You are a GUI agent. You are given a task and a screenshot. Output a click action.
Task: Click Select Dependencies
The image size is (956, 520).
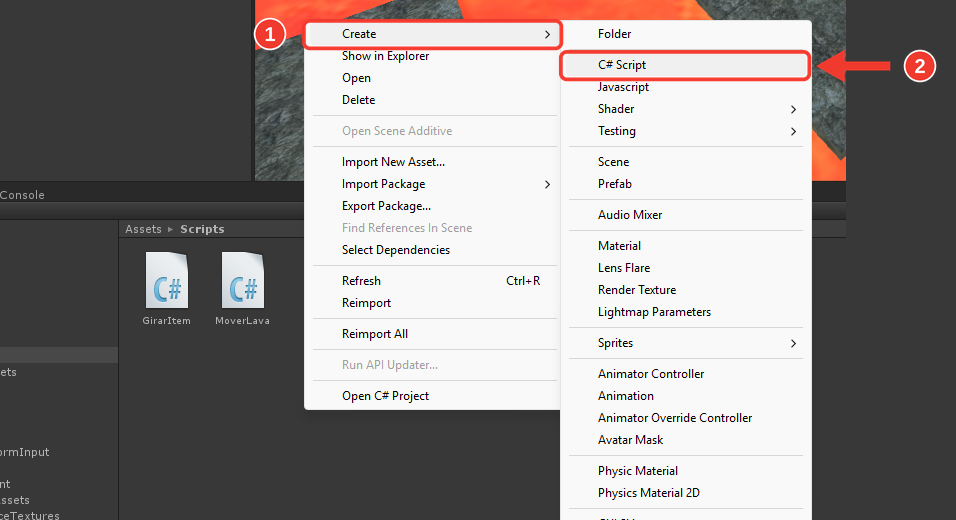[x=432, y=250]
